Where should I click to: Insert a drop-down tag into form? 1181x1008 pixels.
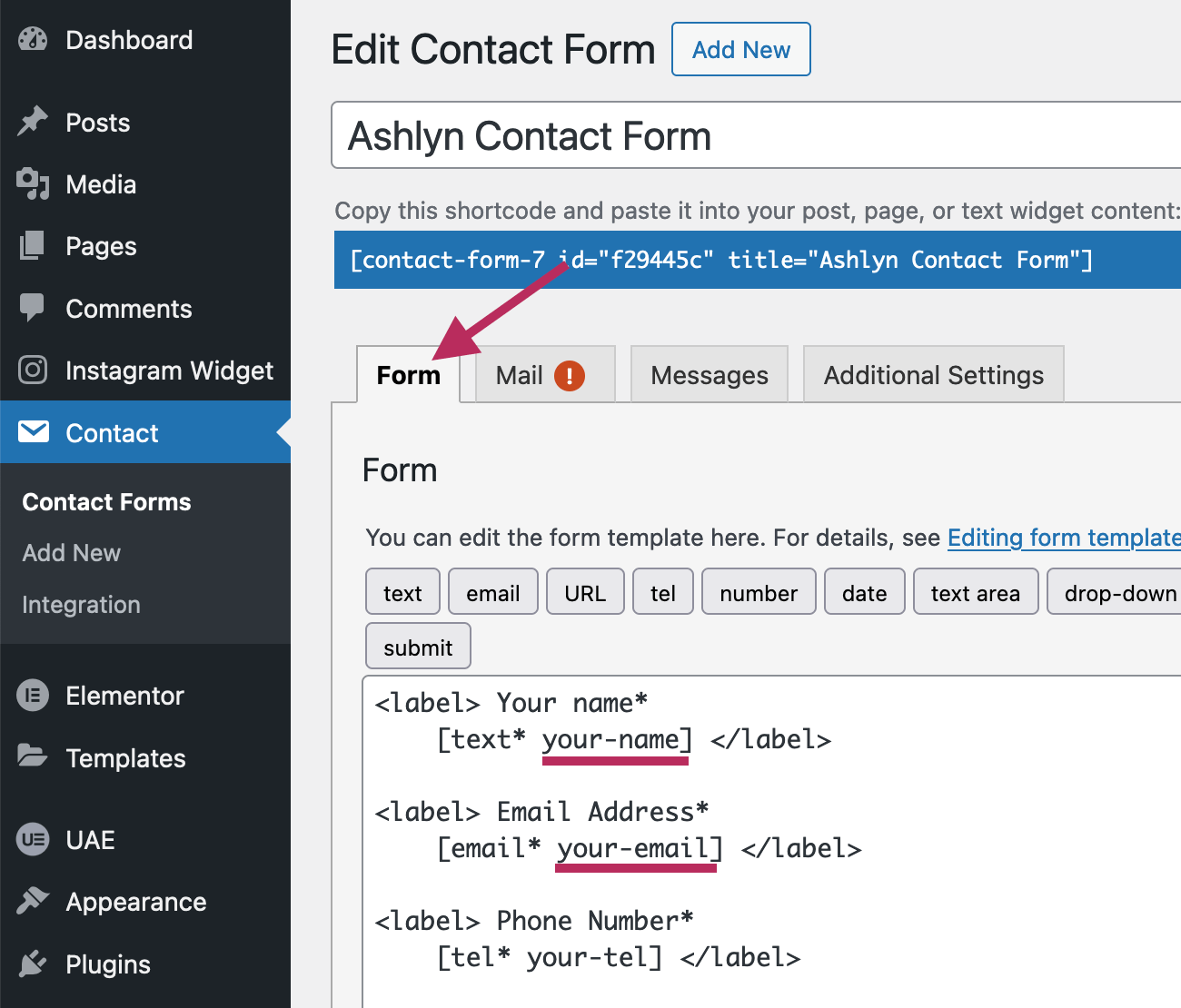point(1118,593)
